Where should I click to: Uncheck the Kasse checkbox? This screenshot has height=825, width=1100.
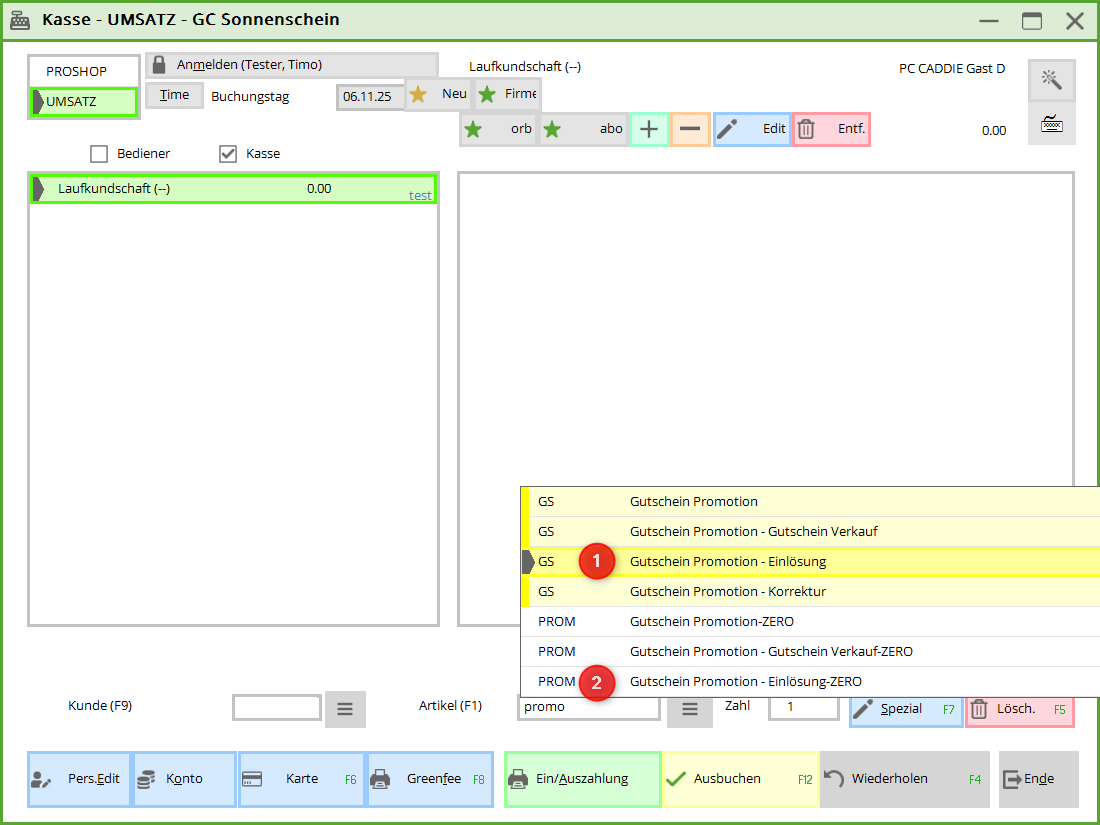coord(228,154)
